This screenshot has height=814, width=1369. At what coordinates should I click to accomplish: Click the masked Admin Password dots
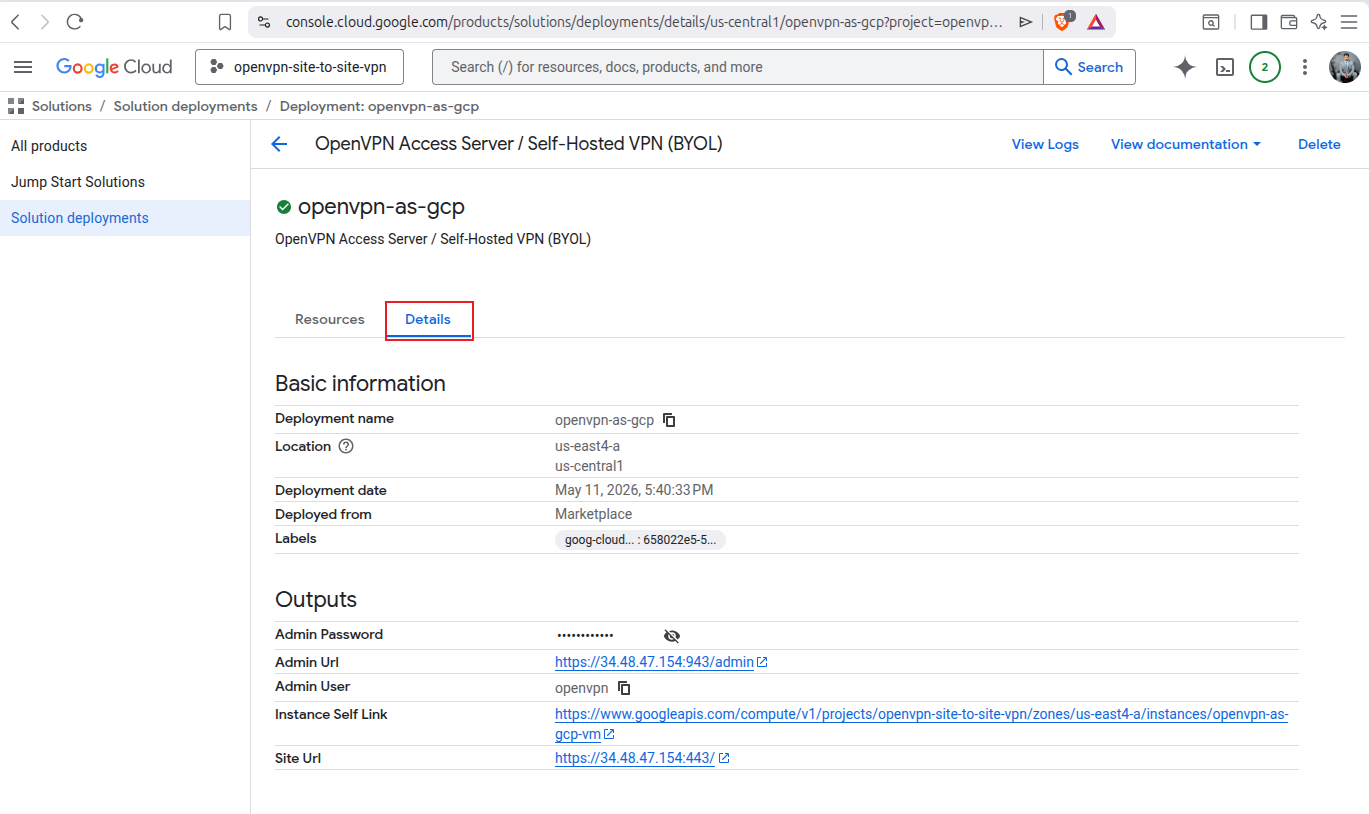pyautogui.click(x=585, y=636)
